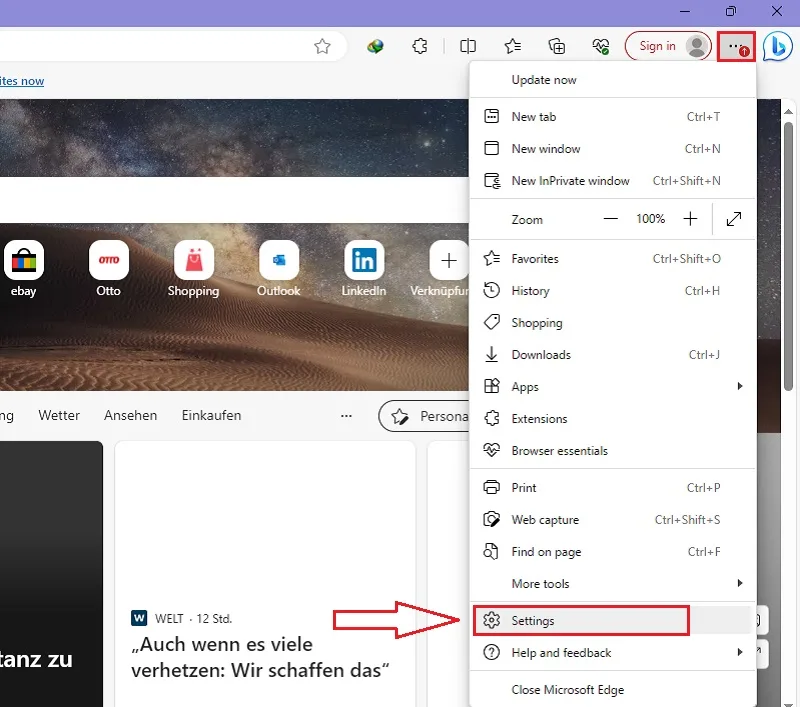Expand the Apps submenu
Screen dimensions: 800x707
(x=612, y=387)
